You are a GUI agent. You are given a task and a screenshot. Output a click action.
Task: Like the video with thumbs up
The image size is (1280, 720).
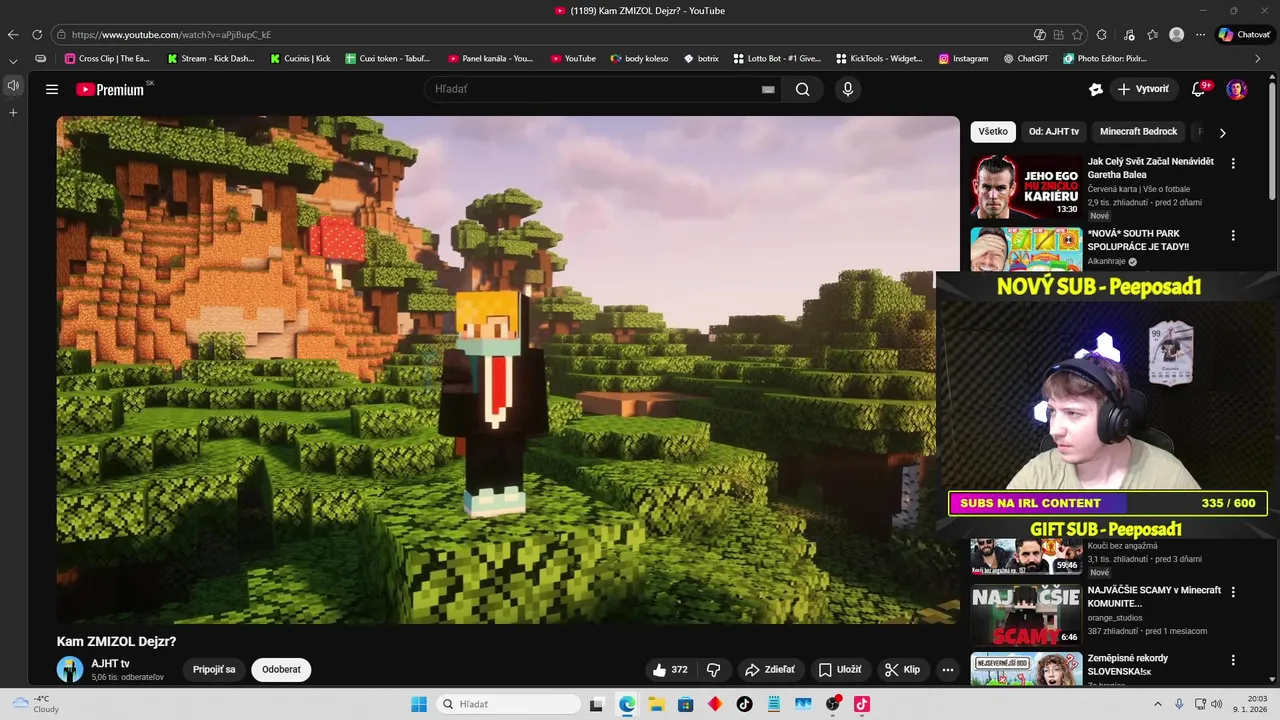670,670
